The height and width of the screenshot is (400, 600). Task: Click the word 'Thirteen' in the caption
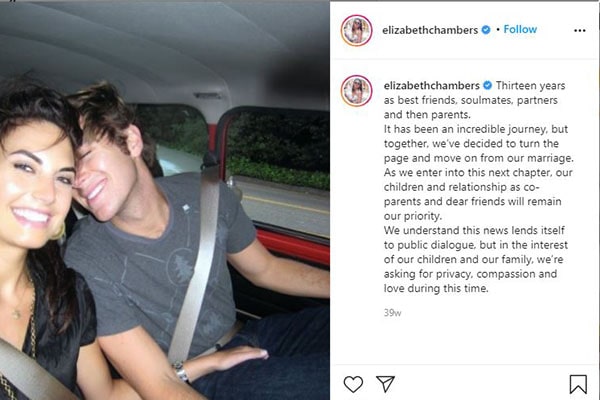click(x=514, y=85)
